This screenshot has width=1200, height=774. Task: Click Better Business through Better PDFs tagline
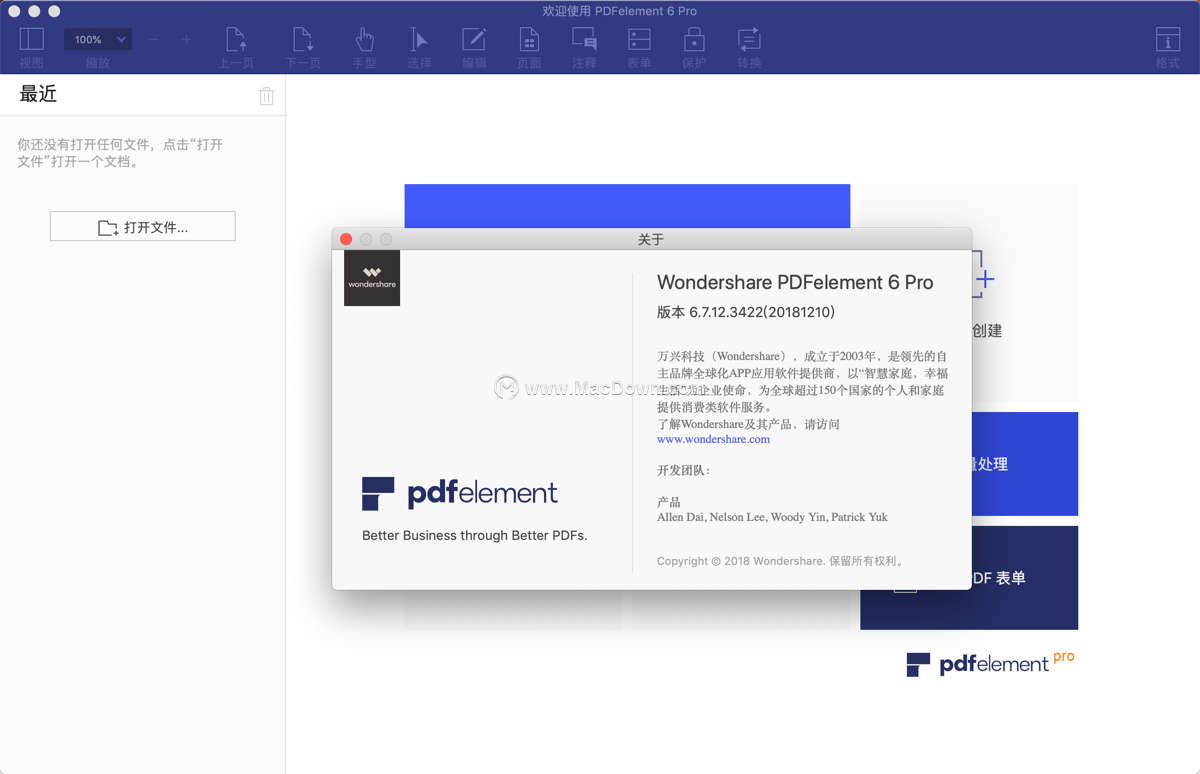click(x=475, y=536)
